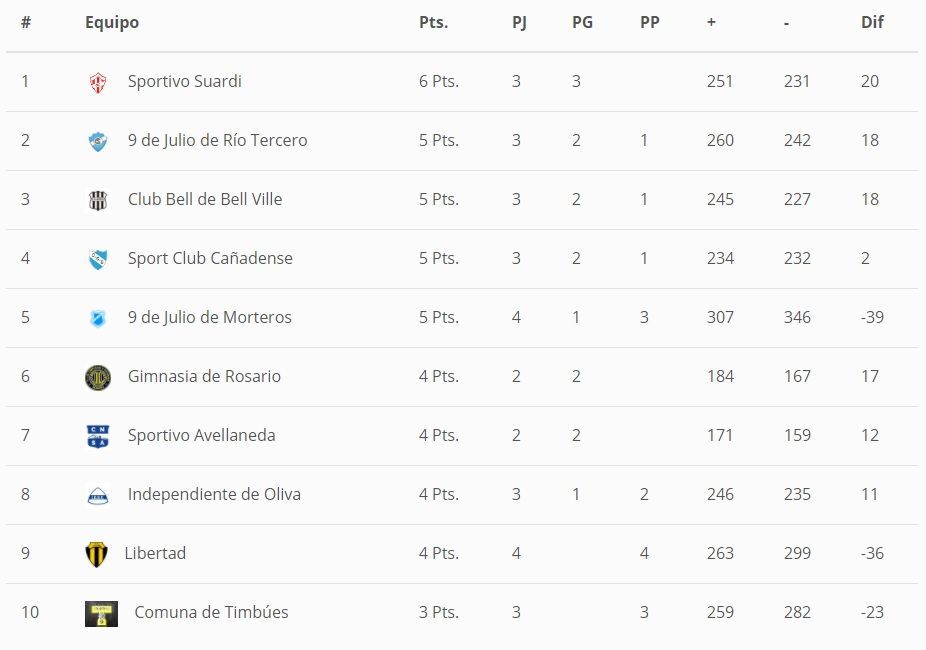Screen dimensions: 926x650
Task: Click the Sportivo Avellaneda crest
Action: tap(98, 436)
